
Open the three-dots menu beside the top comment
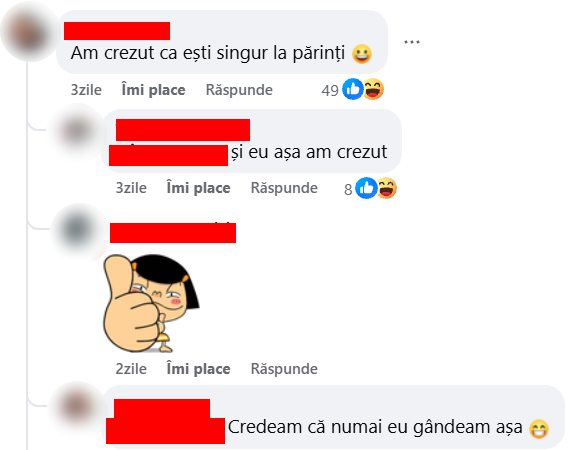412,43
